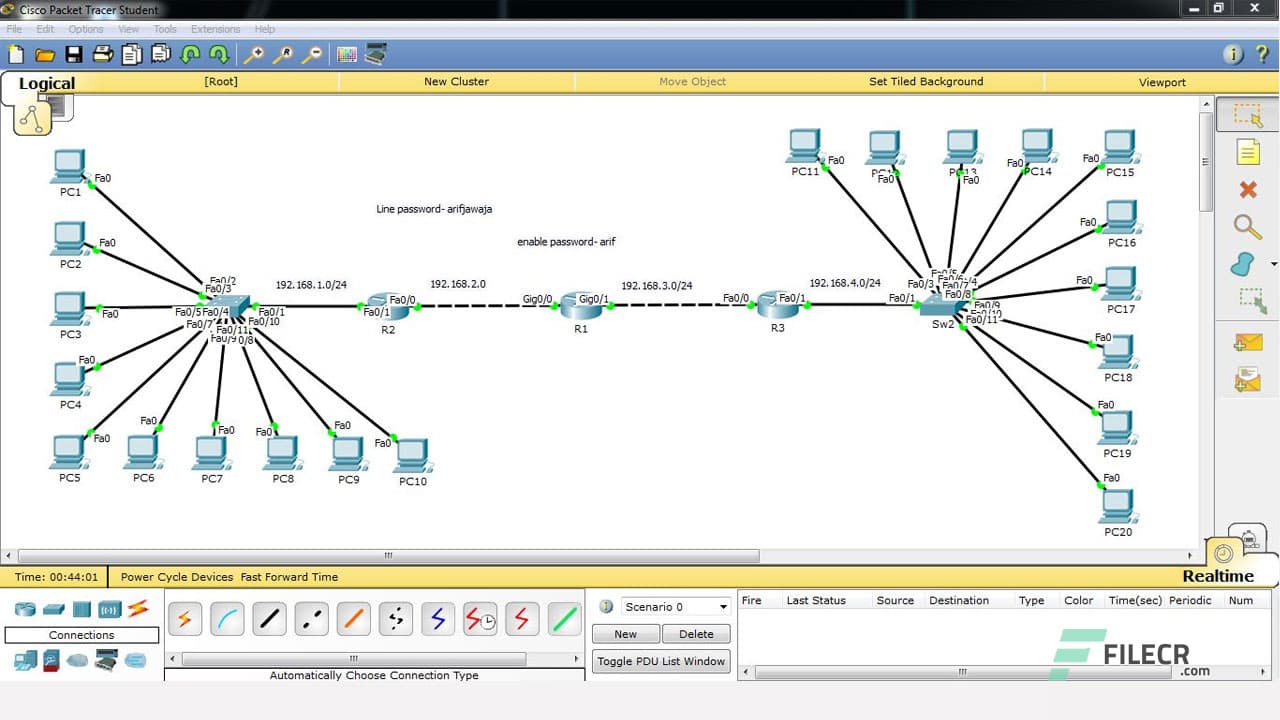Click the Undo toolbar icon
This screenshot has height=720, width=1280.
pos(191,54)
